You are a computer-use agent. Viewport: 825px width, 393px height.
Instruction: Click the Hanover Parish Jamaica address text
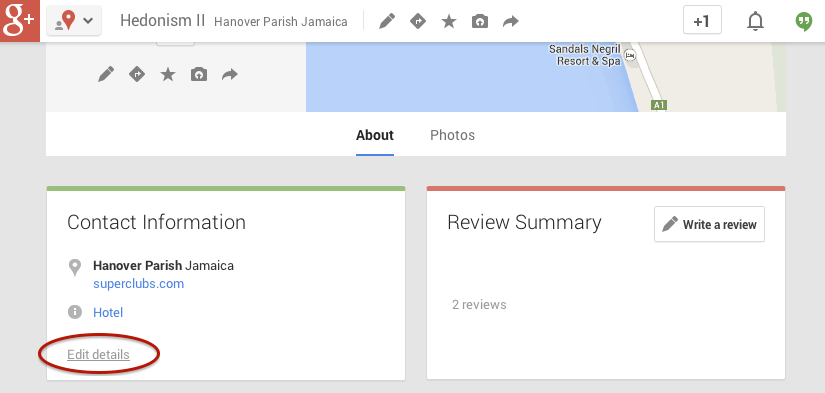pos(164,266)
